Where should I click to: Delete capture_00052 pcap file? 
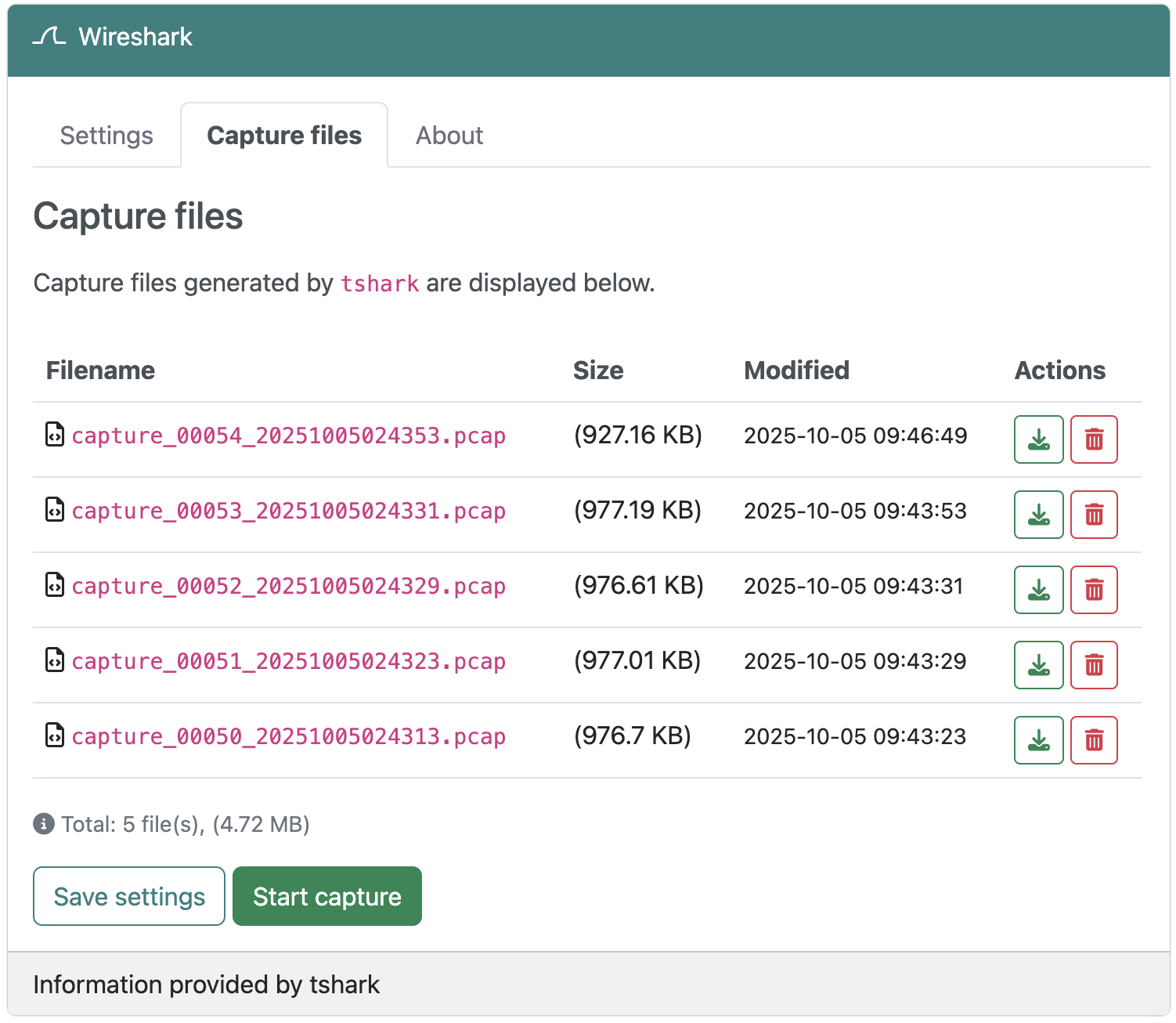(1094, 590)
